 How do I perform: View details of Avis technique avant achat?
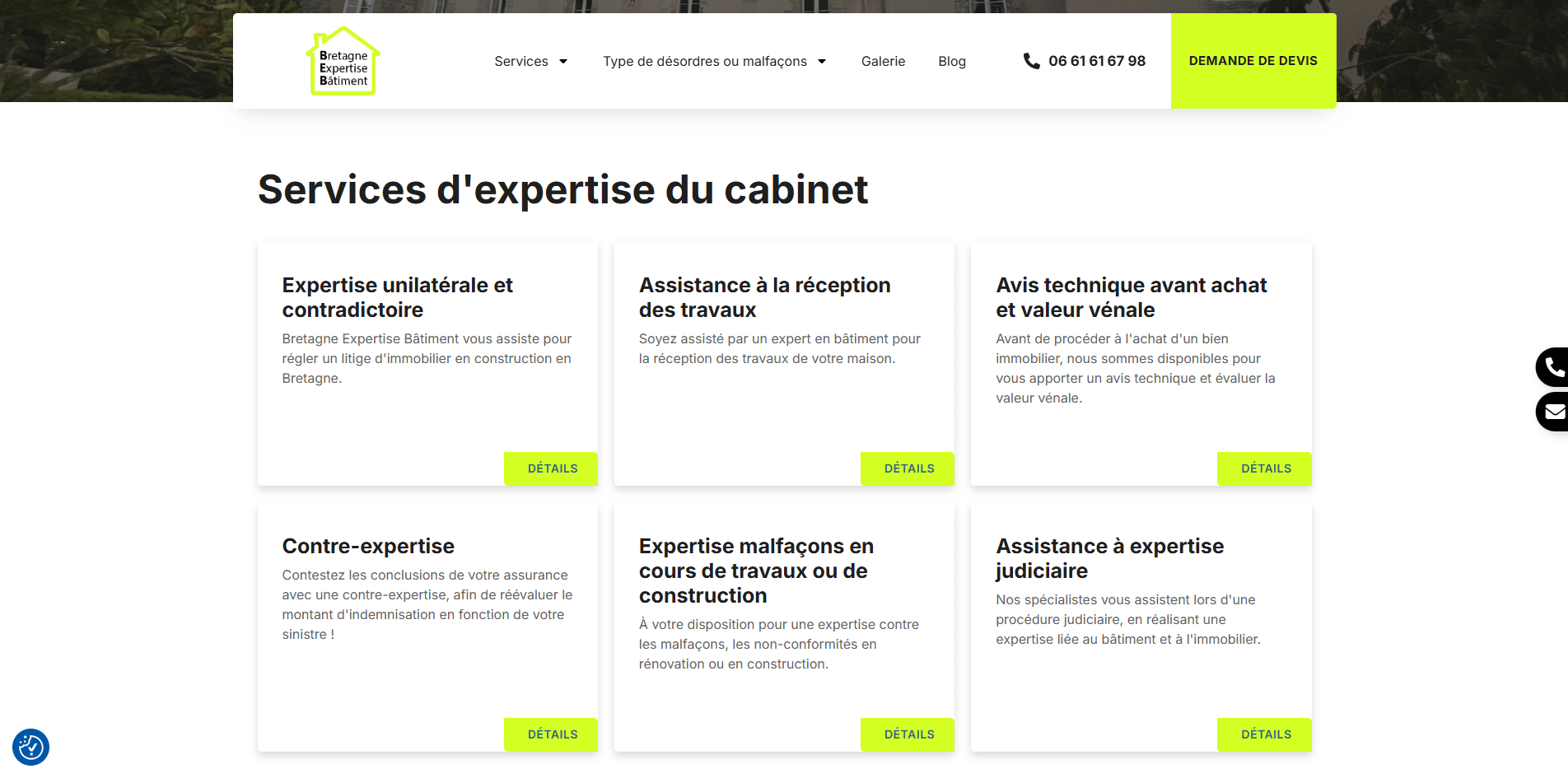[1264, 468]
